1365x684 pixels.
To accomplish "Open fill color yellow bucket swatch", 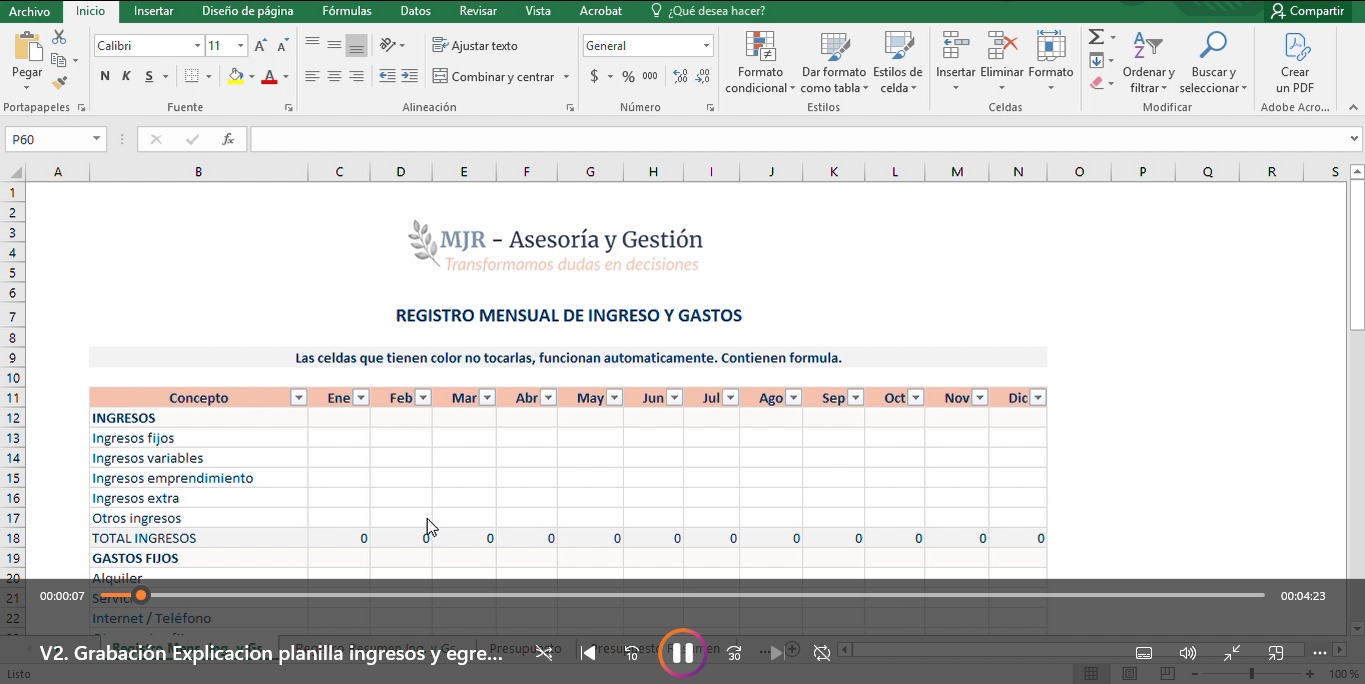I will [x=235, y=76].
